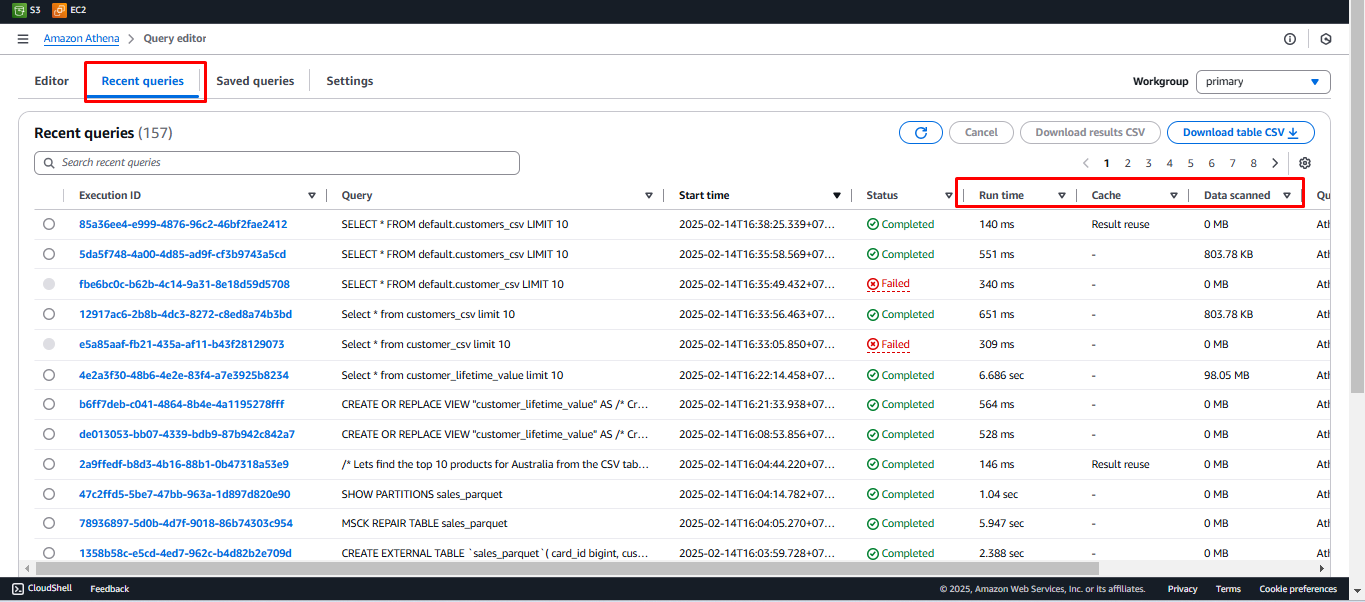Image resolution: width=1365 pixels, height=602 pixels.
Task: Click the Download table CSV button
Action: (1240, 132)
